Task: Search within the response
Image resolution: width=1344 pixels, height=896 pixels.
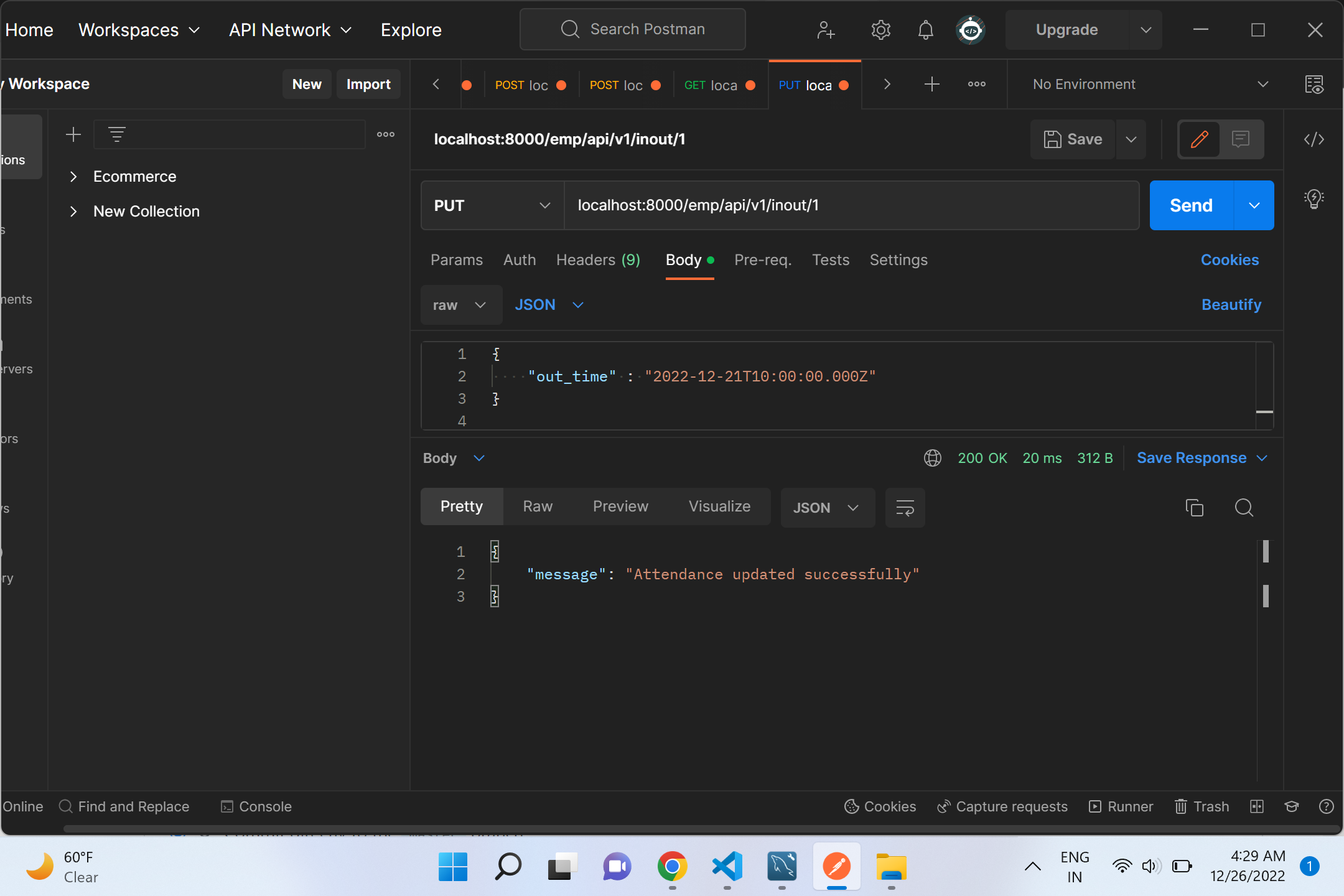Action: pos(1244,508)
